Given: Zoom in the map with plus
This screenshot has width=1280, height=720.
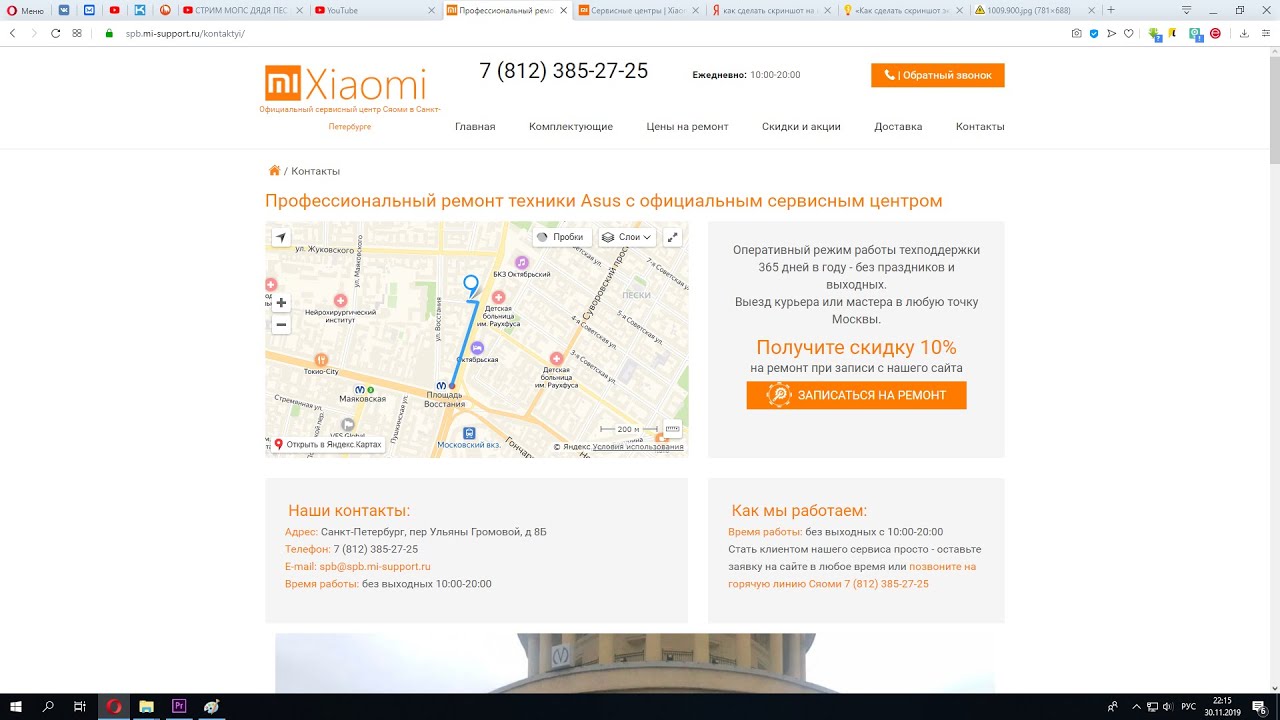Looking at the screenshot, I should (x=281, y=303).
